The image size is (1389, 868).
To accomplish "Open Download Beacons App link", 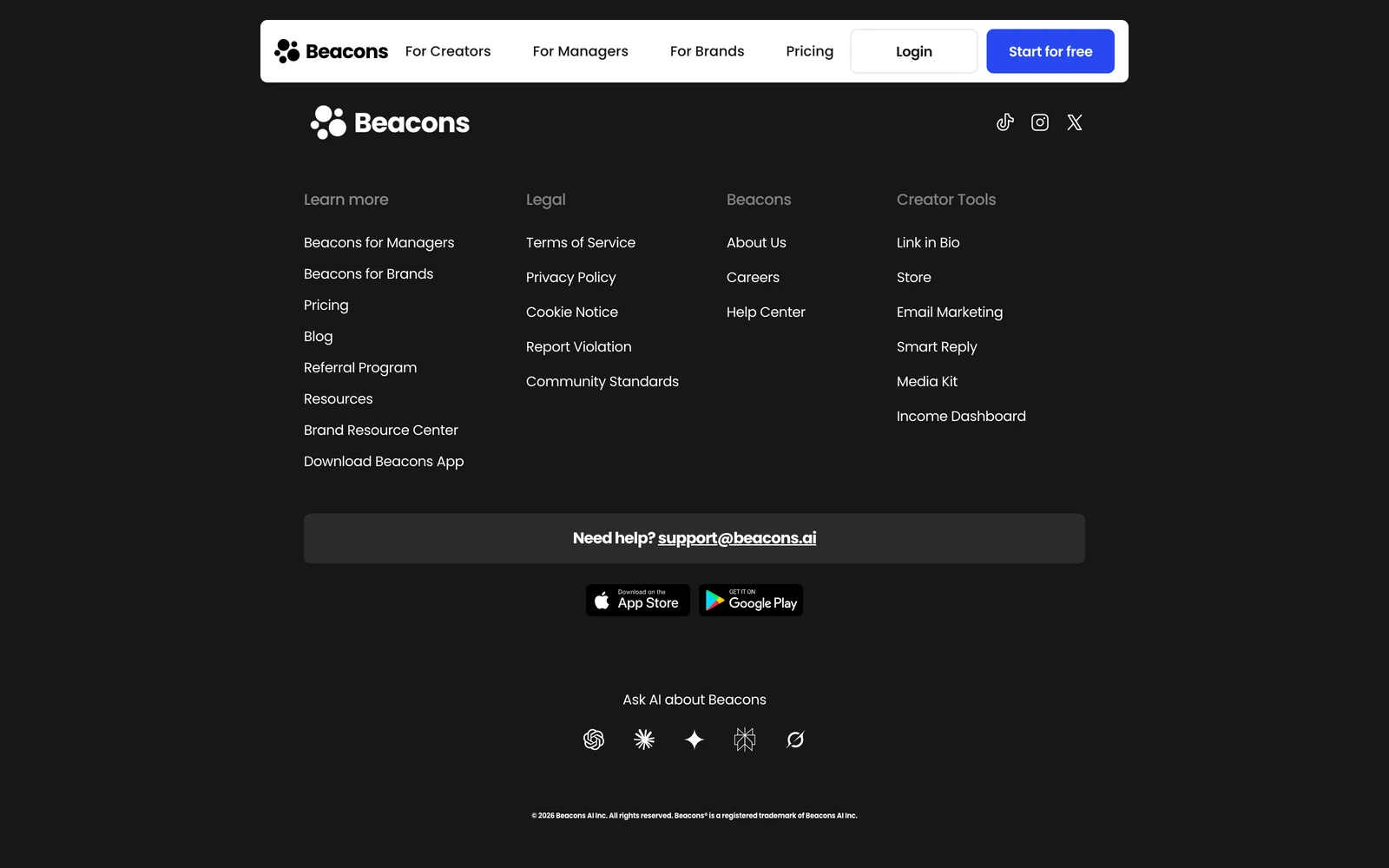I will coord(384,461).
